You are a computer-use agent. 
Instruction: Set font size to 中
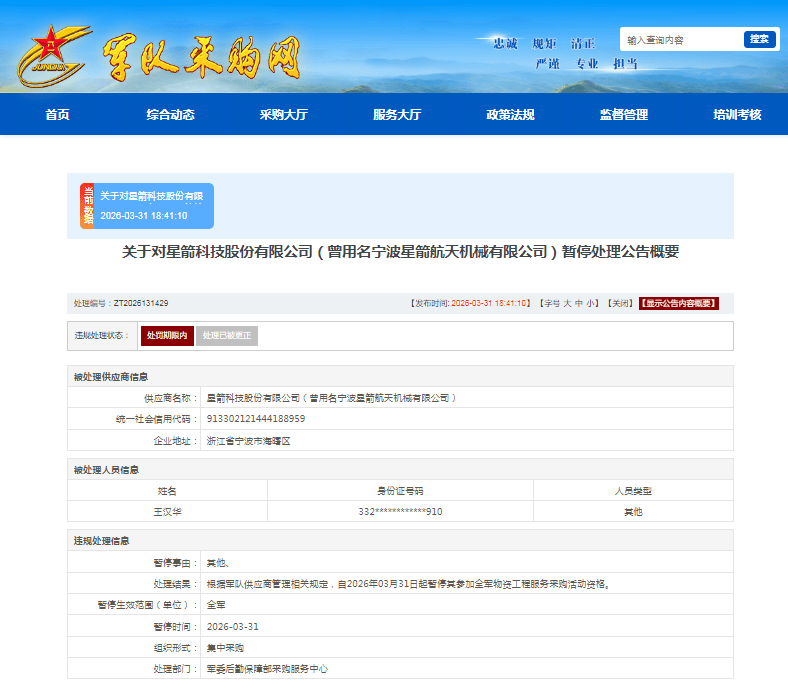pos(579,303)
